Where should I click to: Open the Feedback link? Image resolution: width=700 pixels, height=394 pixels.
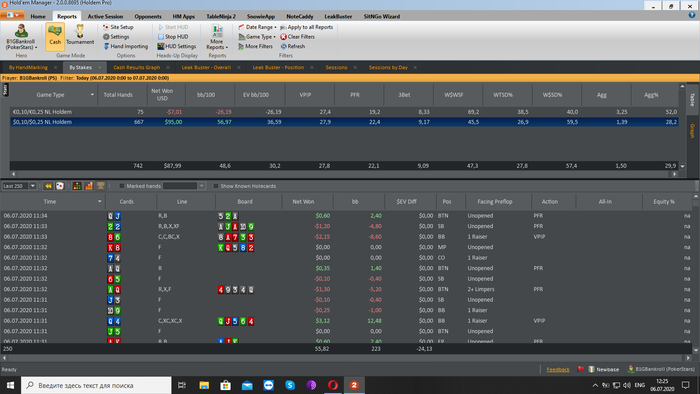click(x=558, y=369)
